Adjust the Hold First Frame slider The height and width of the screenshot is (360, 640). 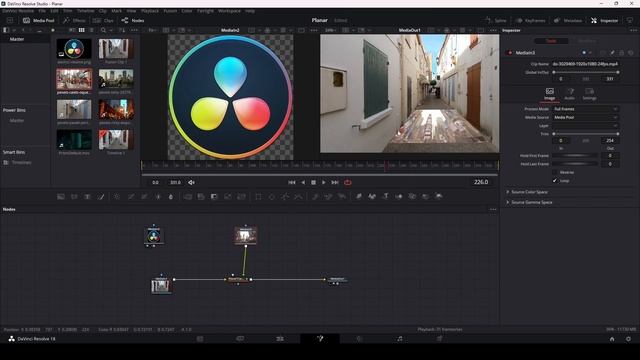click(x=576, y=156)
